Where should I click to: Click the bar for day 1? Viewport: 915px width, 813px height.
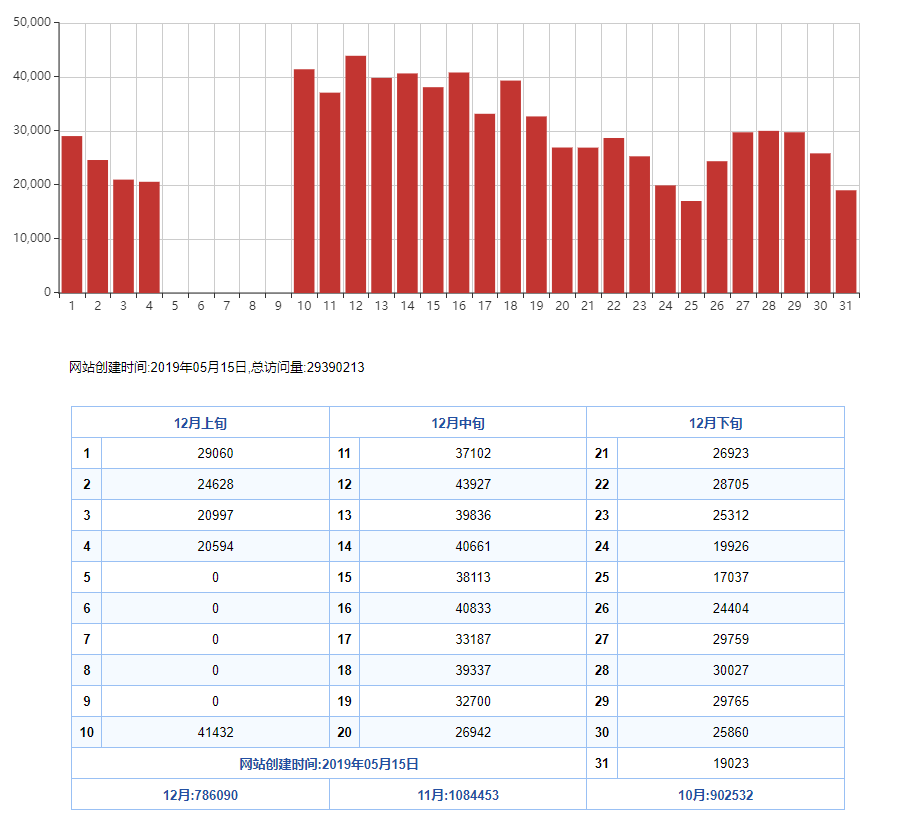[72, 214]
